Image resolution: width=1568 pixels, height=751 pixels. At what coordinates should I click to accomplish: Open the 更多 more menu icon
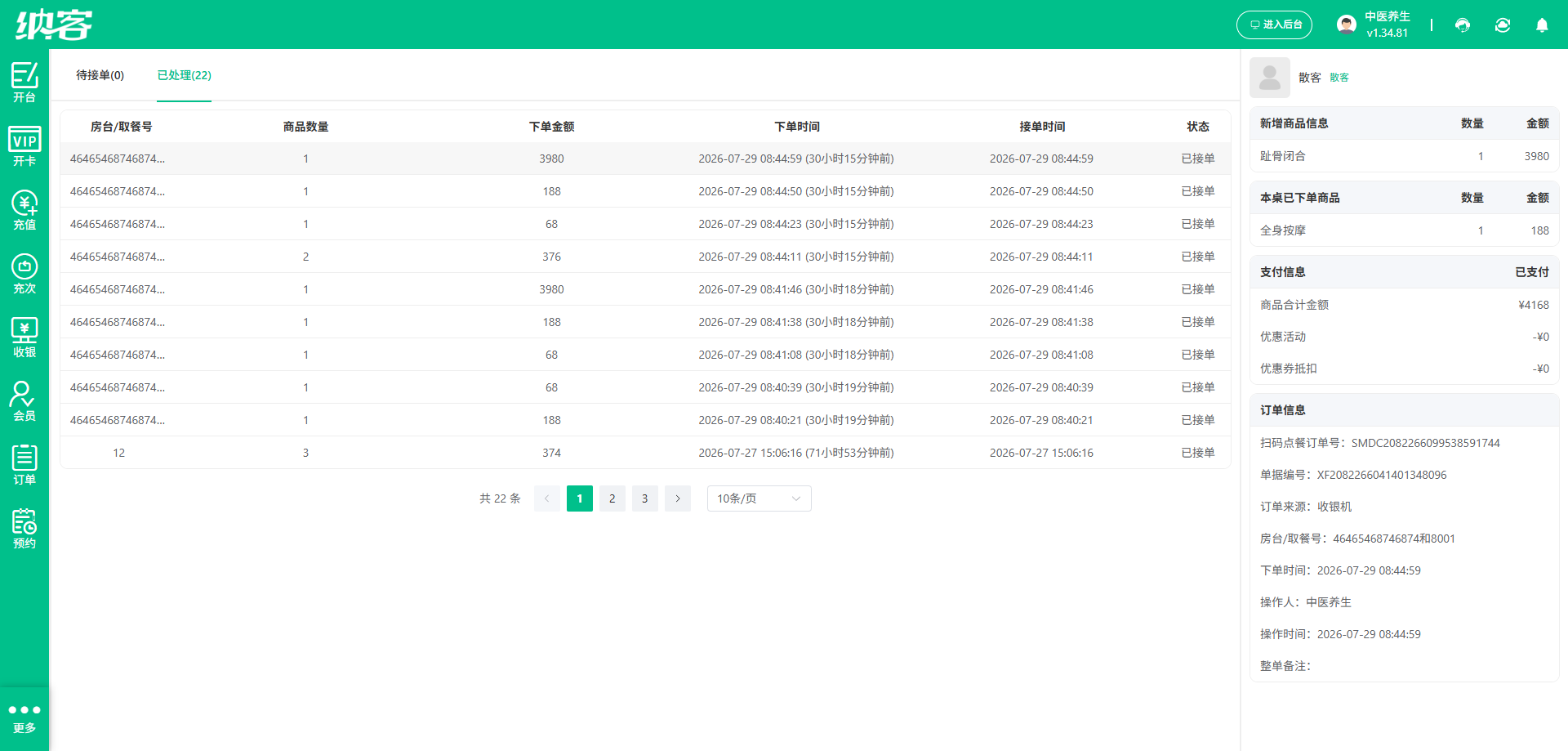tap(24, 718)
